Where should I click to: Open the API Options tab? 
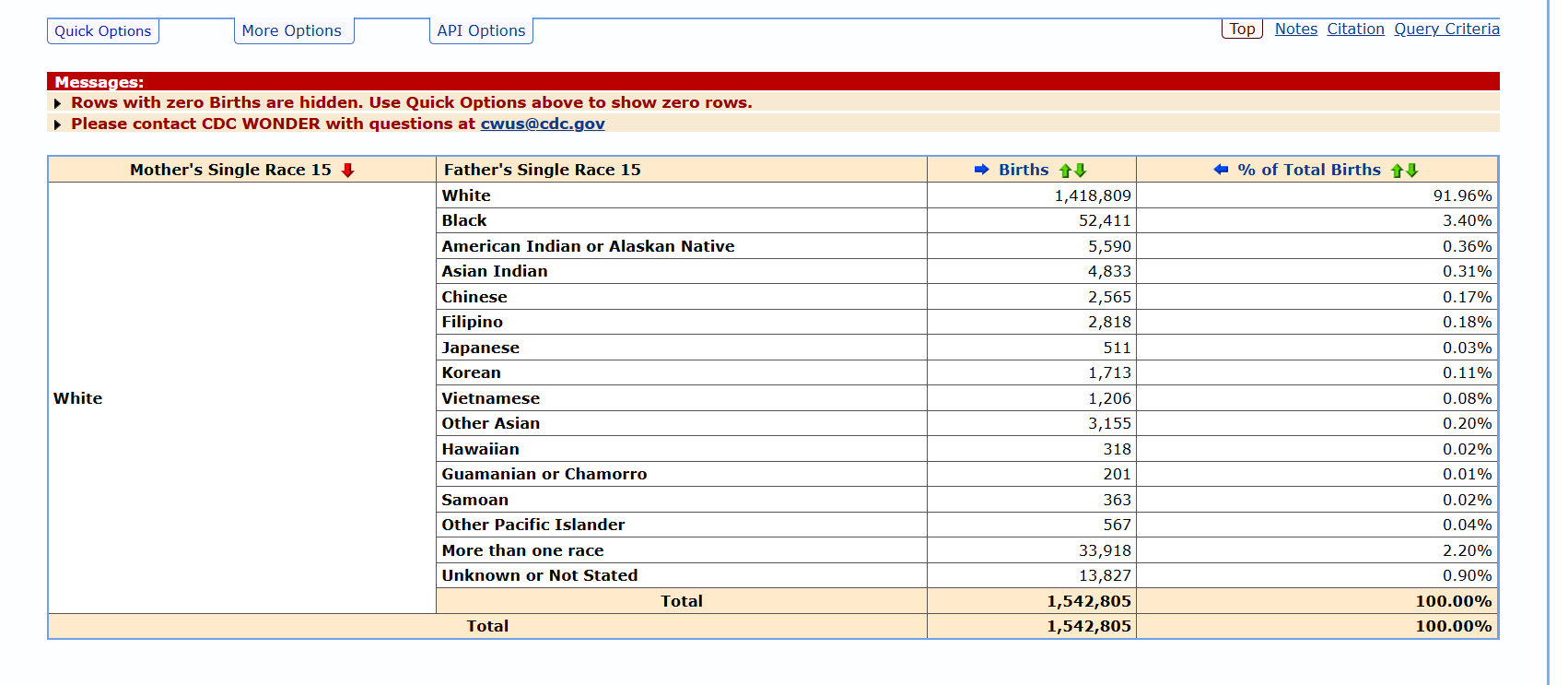click(x=481, y=31)
